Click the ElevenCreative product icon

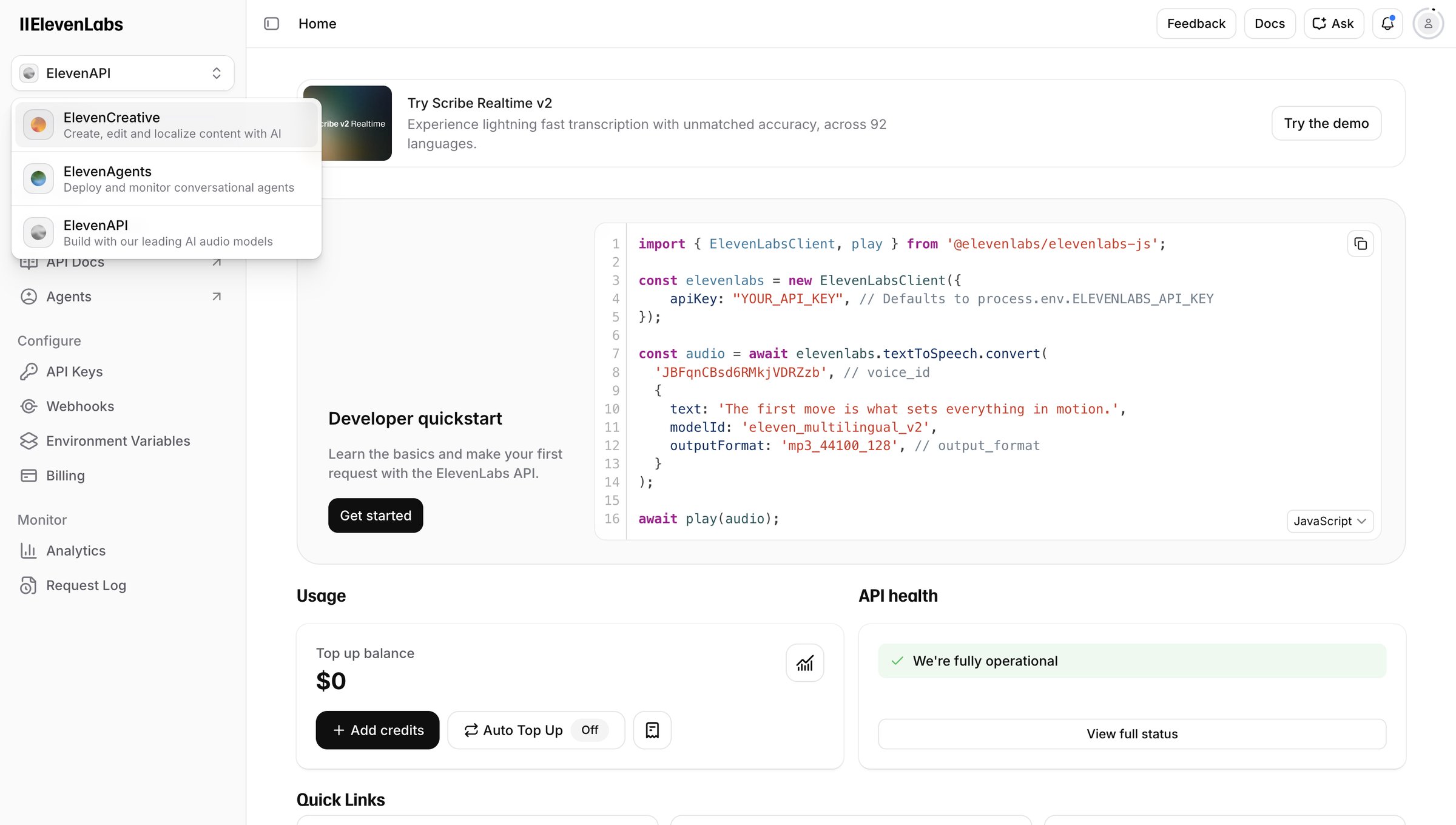point(38,125)
